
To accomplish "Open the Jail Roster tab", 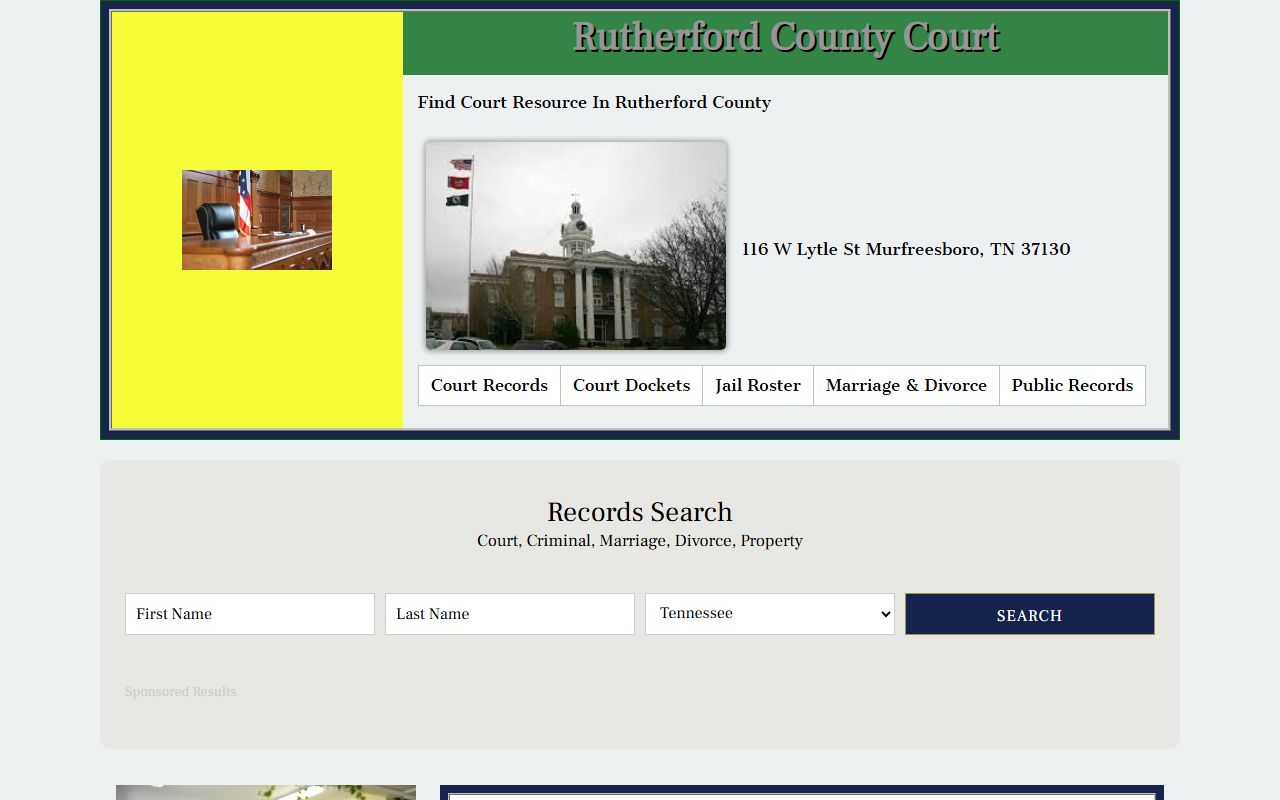I will (x=758, y=385).
